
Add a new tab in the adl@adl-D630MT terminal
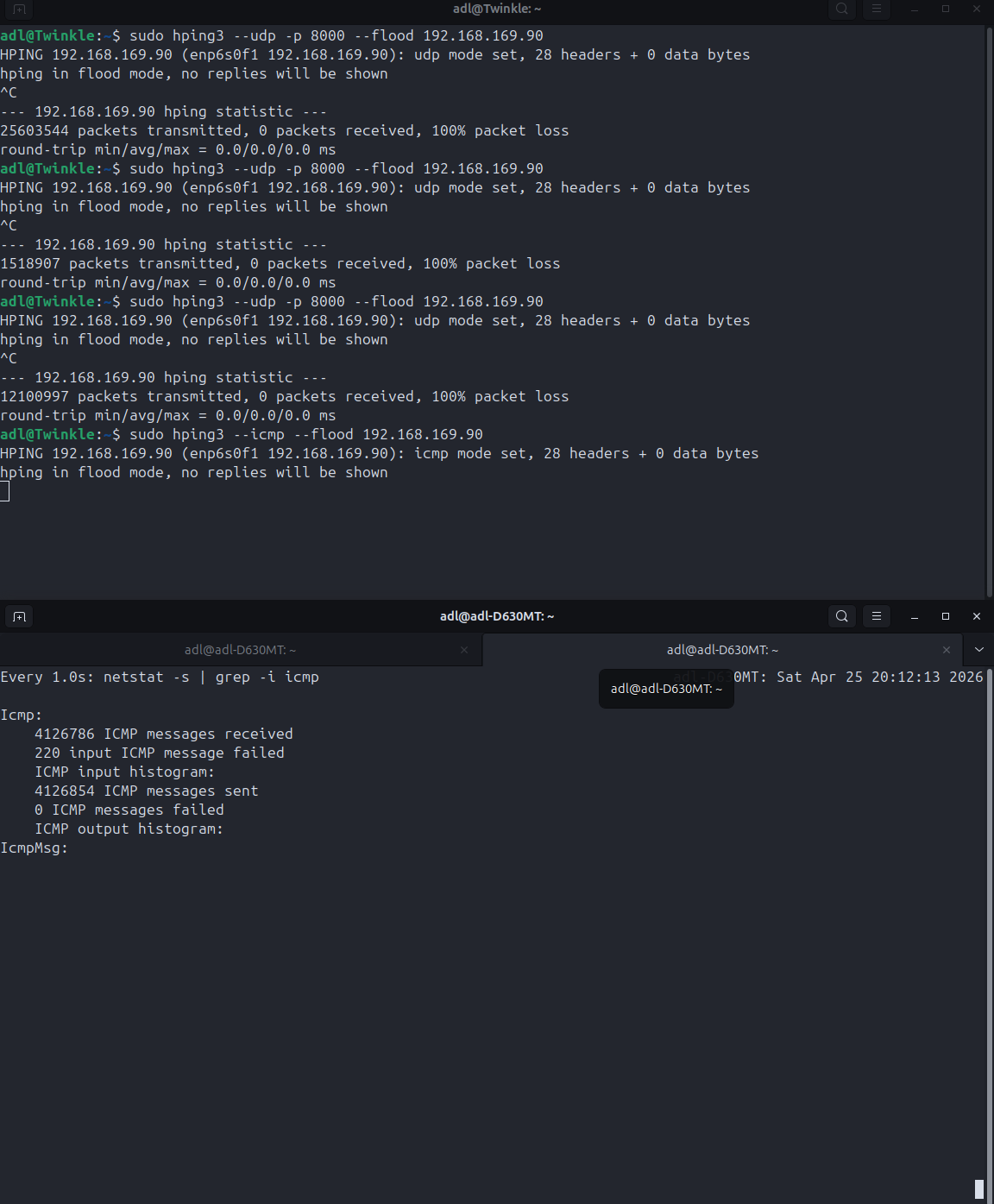tap(19, 616)
